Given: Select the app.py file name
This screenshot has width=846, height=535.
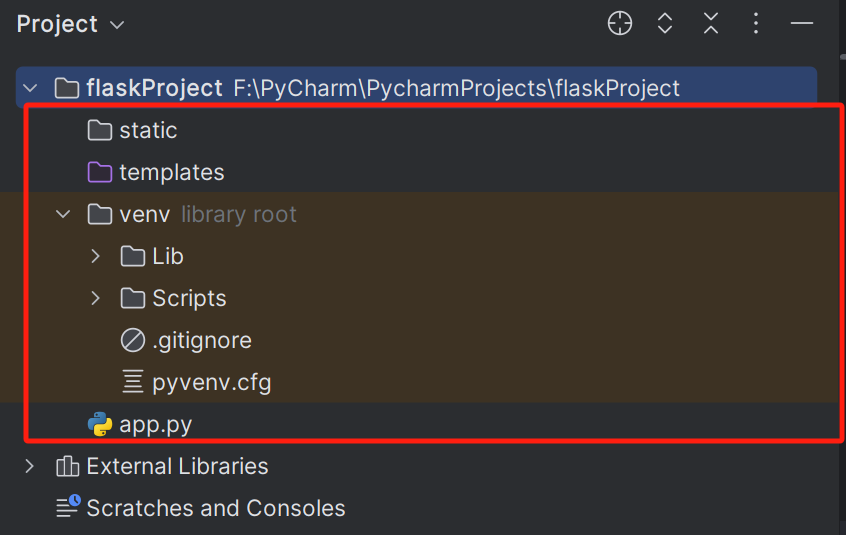Looking at the screenshot, I should click(155, 425).
